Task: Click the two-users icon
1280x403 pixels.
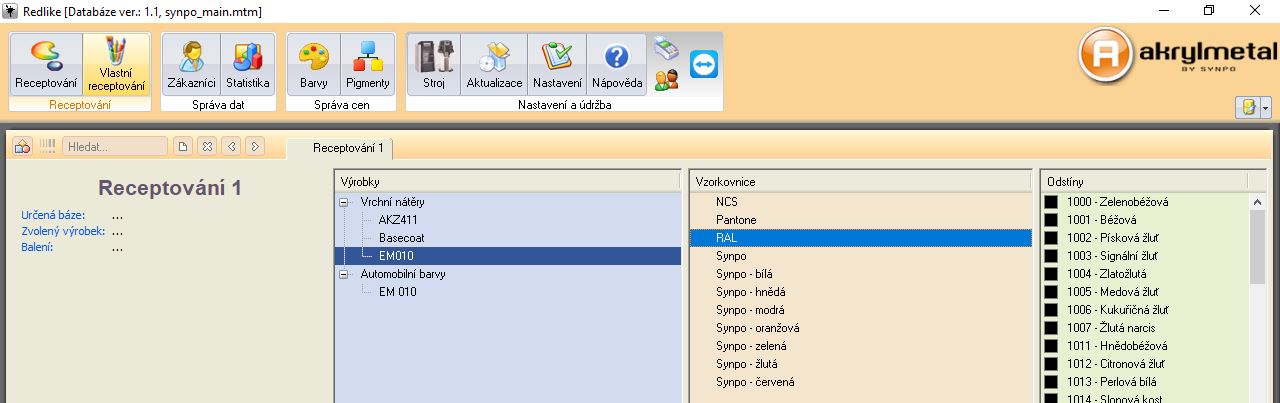Action: [666, 80]
